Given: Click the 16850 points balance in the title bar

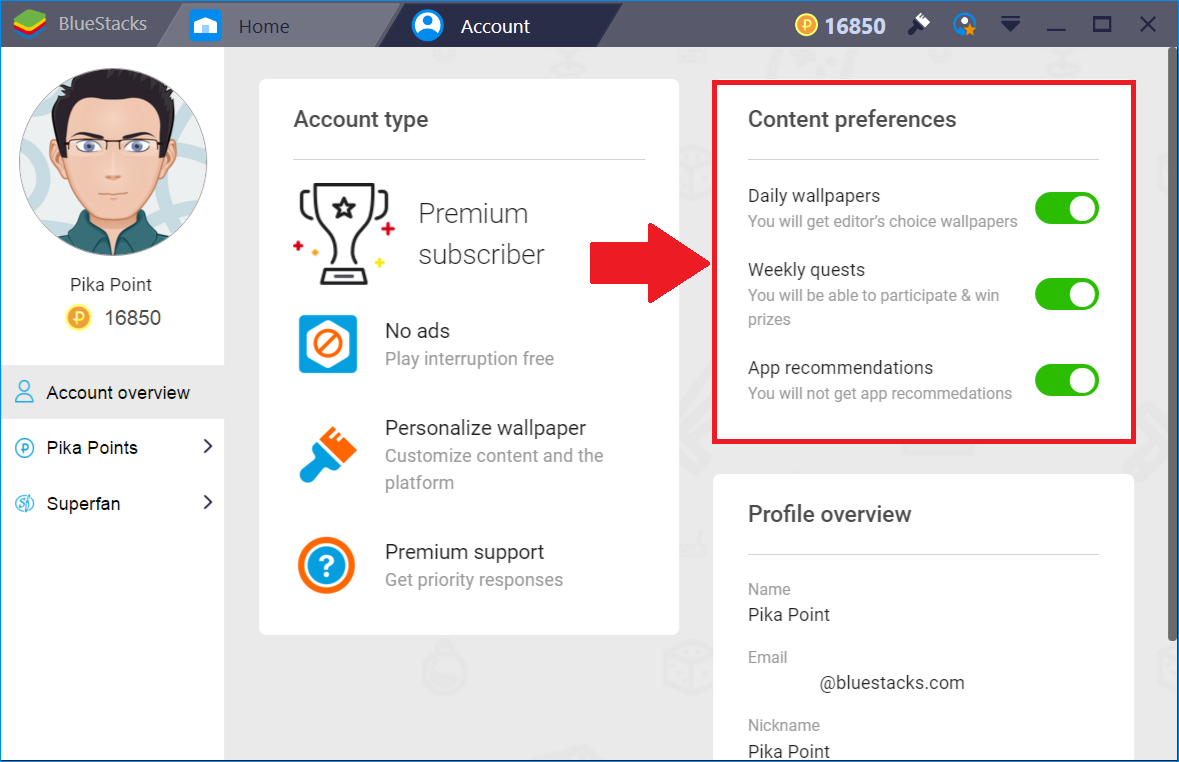Looking at the screenshot, I should (855, 26).
